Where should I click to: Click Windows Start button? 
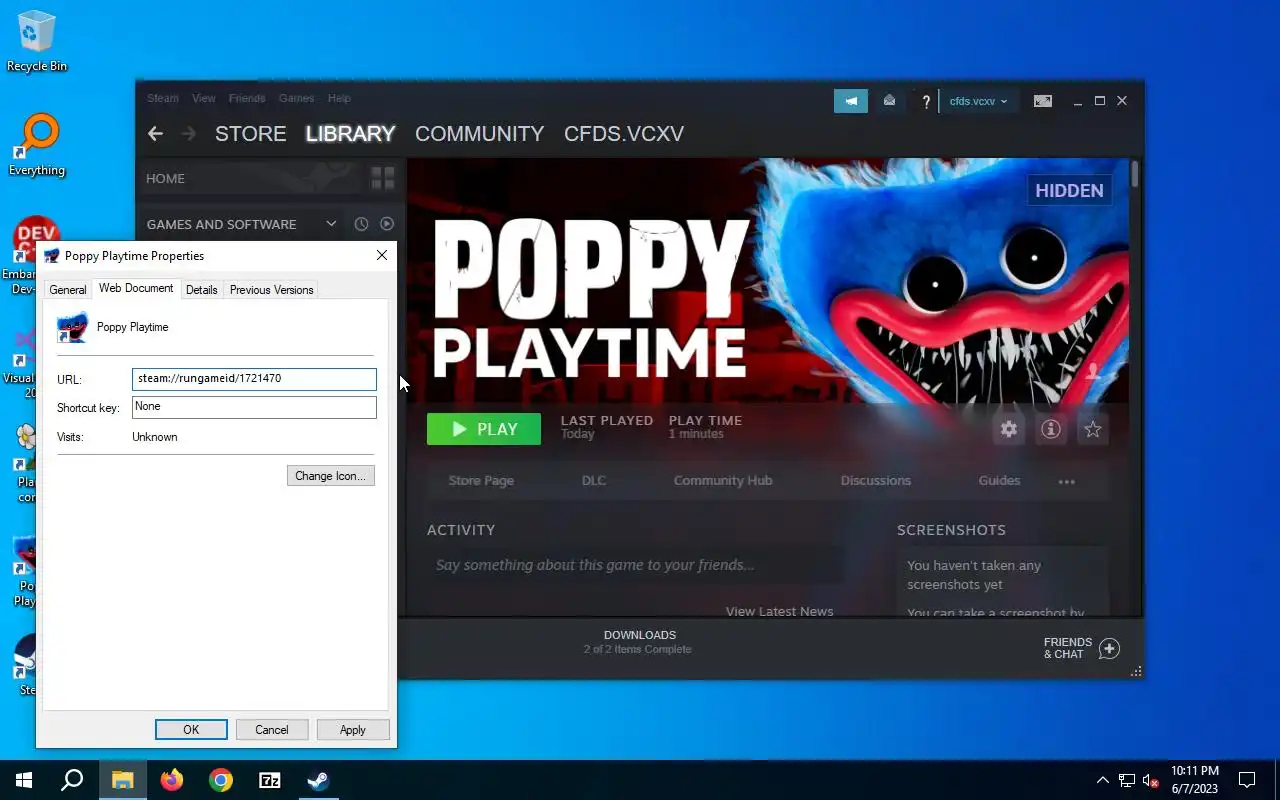pos(24,780)
